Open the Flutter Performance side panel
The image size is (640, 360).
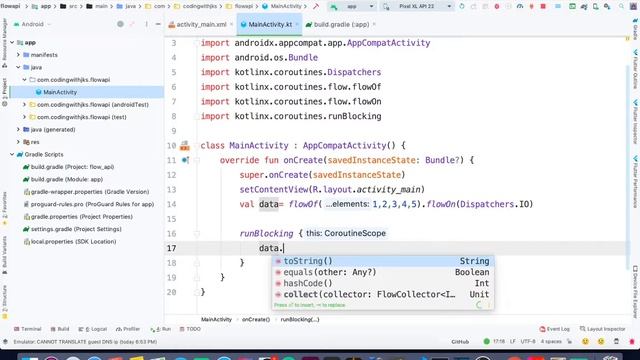coord(636,182)
